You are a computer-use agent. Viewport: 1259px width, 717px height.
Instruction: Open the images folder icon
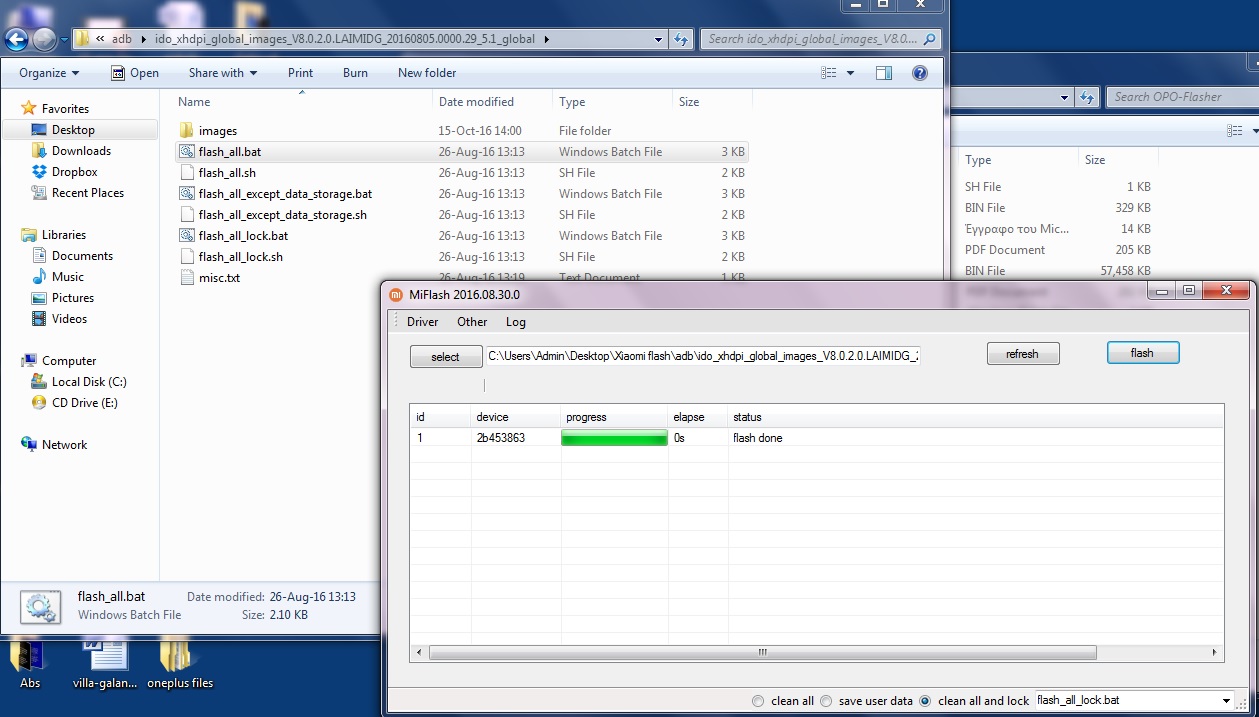tap(187, 131)
